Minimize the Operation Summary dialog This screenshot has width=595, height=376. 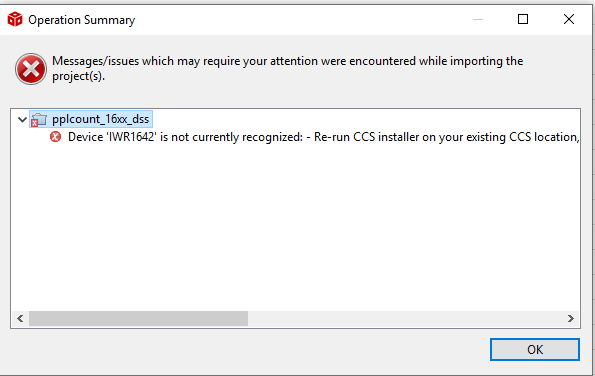click(478, 19)
